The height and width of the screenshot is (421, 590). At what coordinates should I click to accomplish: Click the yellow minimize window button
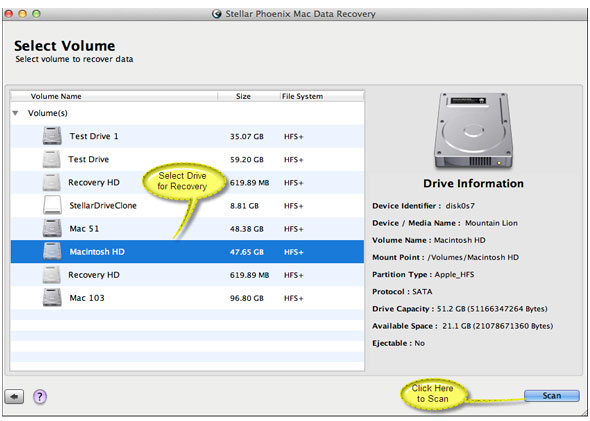[x=23, y=14]
